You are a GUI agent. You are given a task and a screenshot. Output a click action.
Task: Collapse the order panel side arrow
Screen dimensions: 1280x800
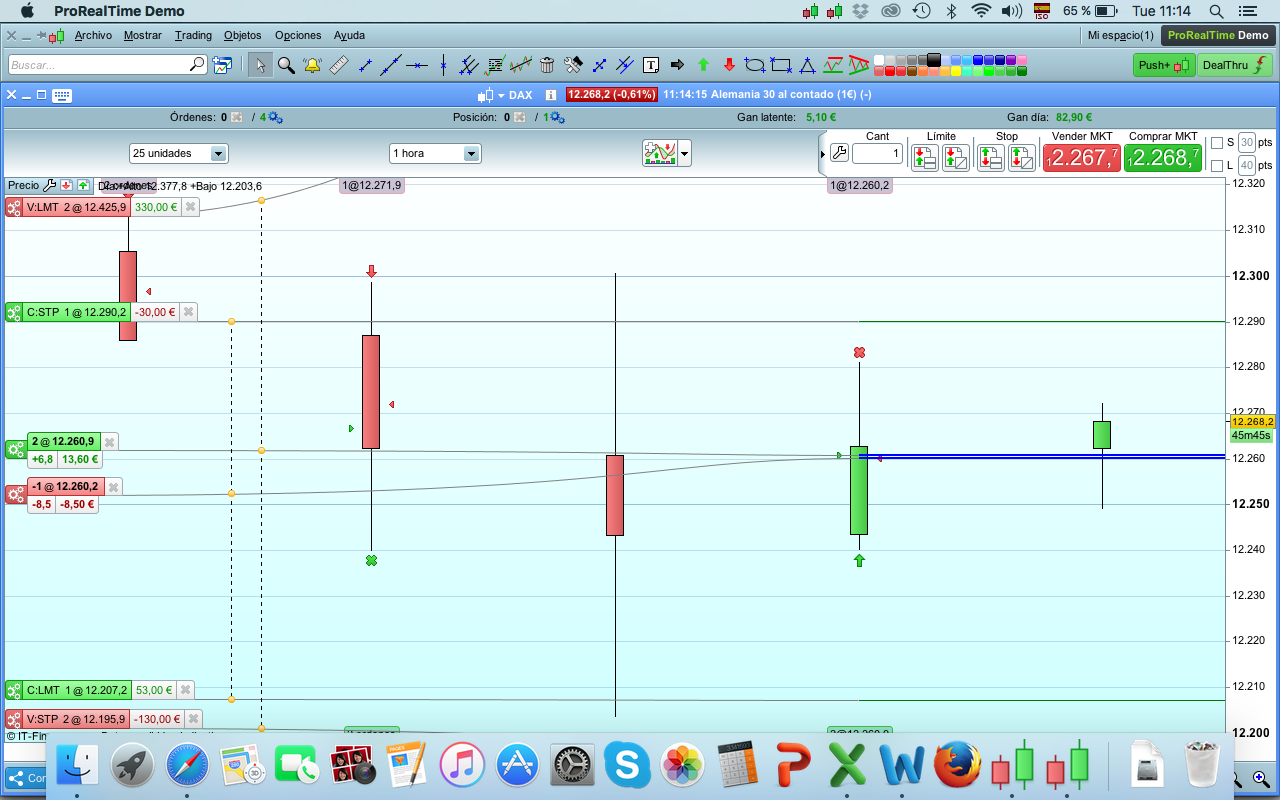(823, 154)
